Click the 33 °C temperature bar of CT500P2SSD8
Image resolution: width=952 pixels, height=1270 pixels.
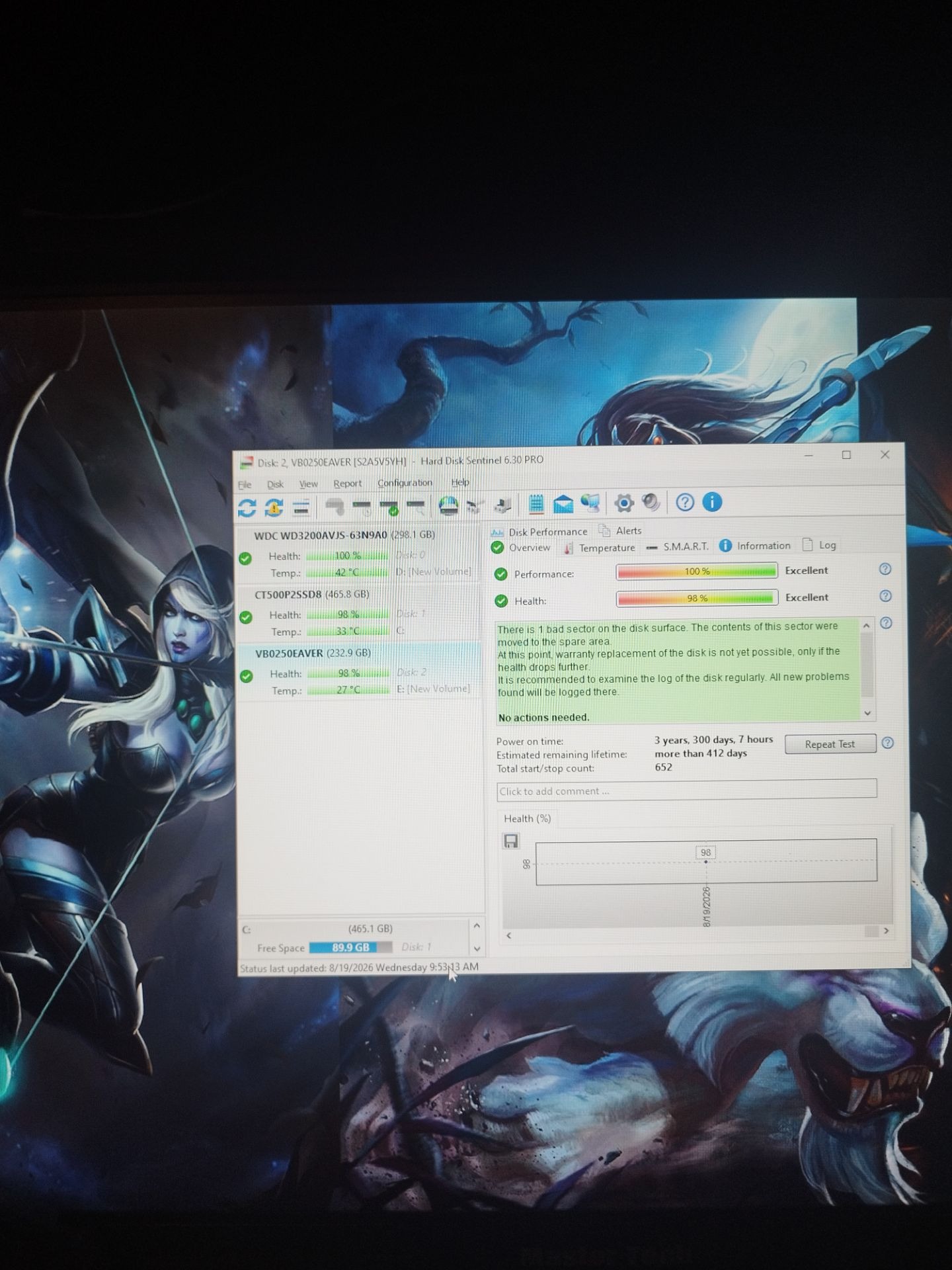[x=348, y=631]
